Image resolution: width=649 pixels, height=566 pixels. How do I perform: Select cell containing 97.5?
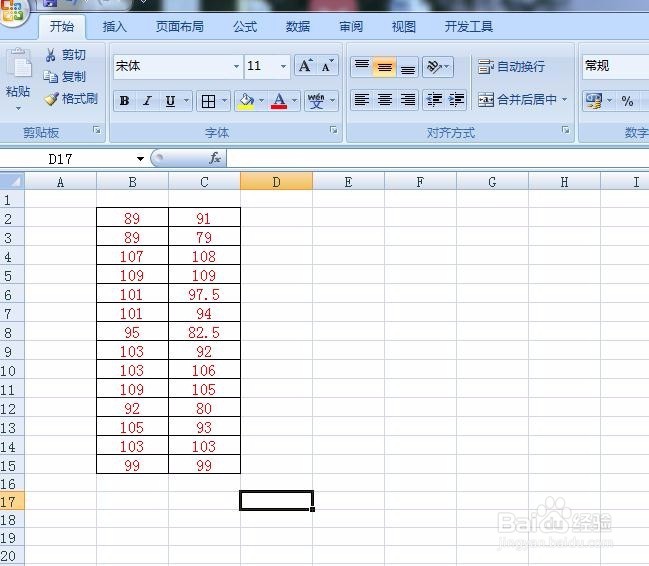point(204,294)
